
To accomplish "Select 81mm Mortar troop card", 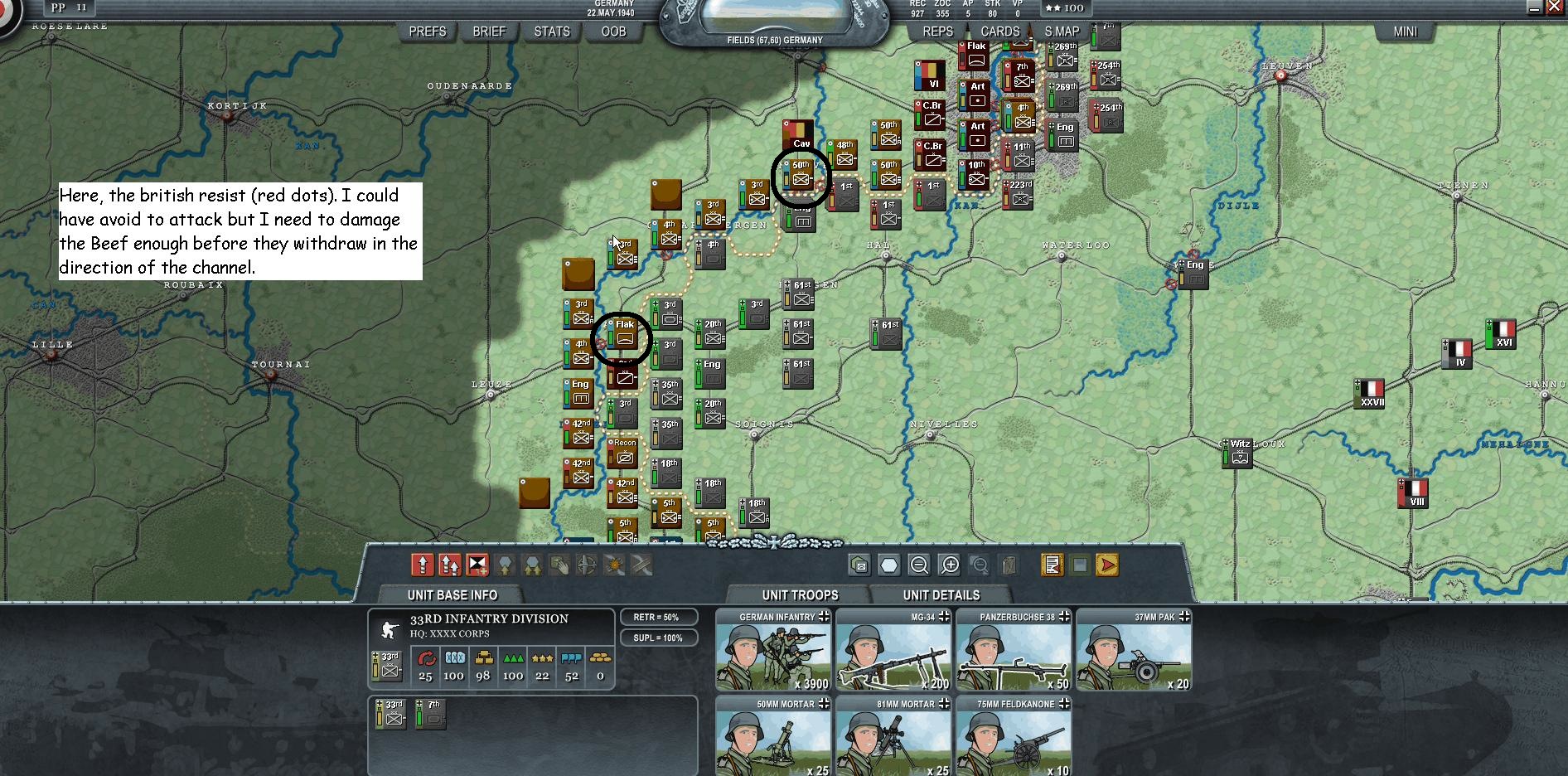I will [893, 736].
